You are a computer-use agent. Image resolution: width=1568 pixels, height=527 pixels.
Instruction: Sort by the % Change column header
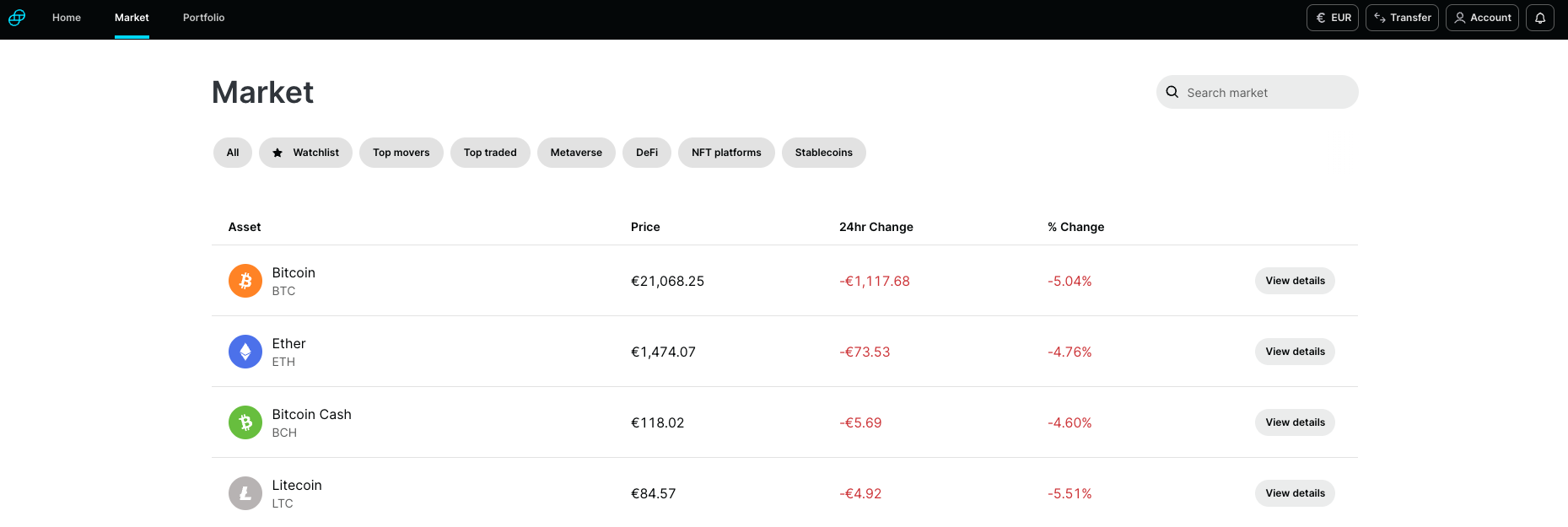[1075, 227]
